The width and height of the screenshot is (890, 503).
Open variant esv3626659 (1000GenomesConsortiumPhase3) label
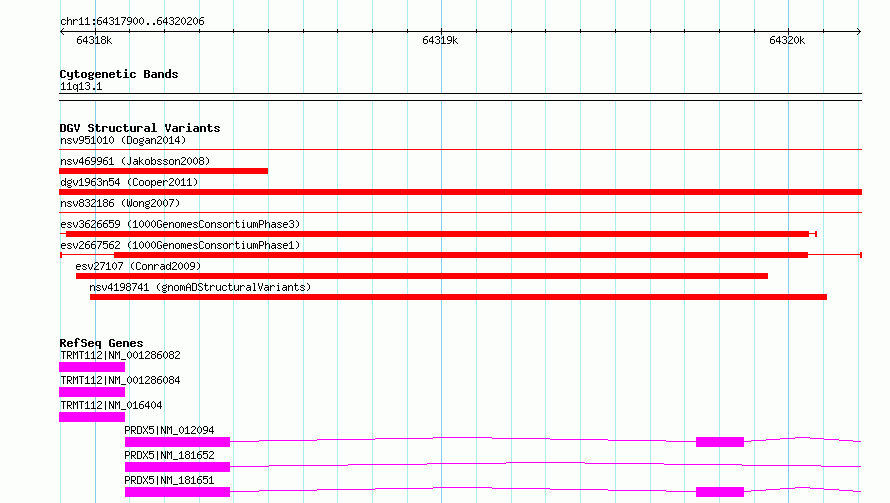180,224
